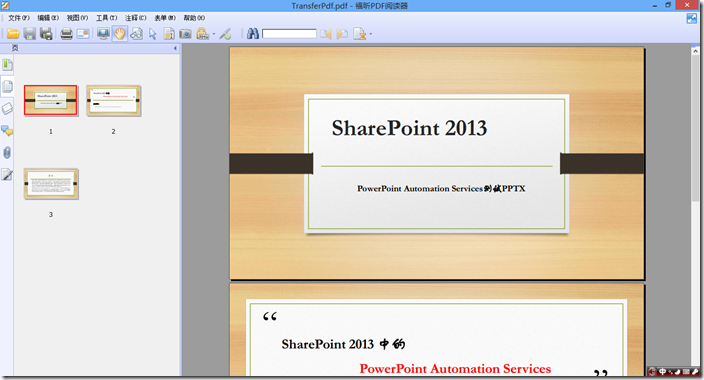
Task: Select page 1 thumbnail
Action: (x=51, y=100)
